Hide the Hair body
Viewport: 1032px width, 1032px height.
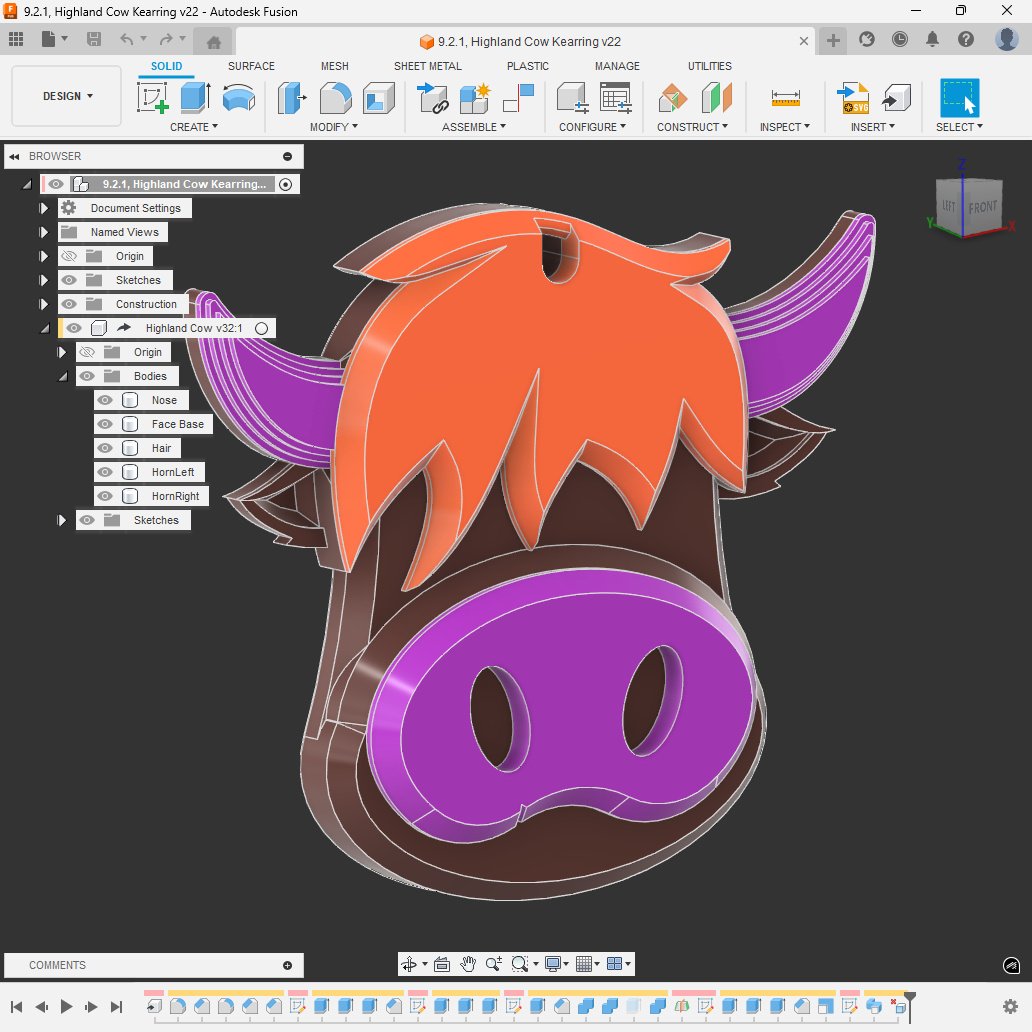click(x=104, y=448)
